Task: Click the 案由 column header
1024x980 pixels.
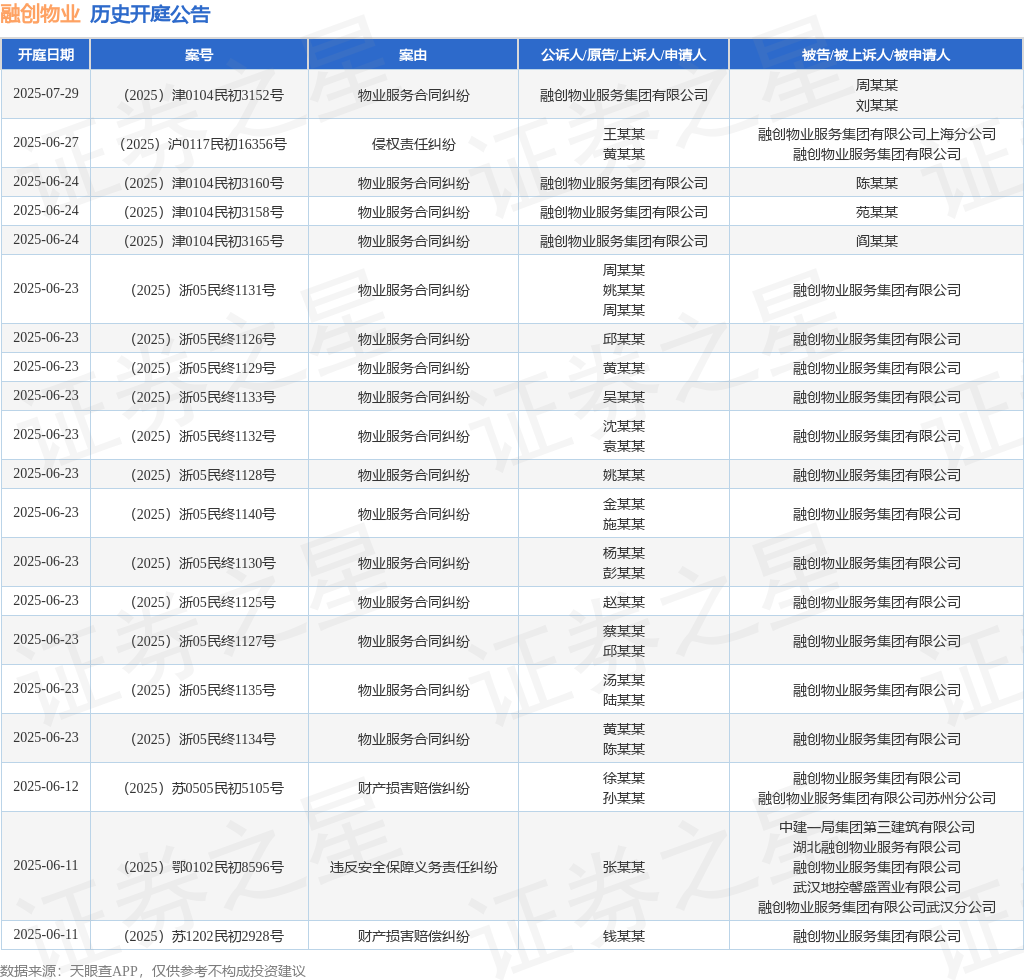Action: [413, 55]
